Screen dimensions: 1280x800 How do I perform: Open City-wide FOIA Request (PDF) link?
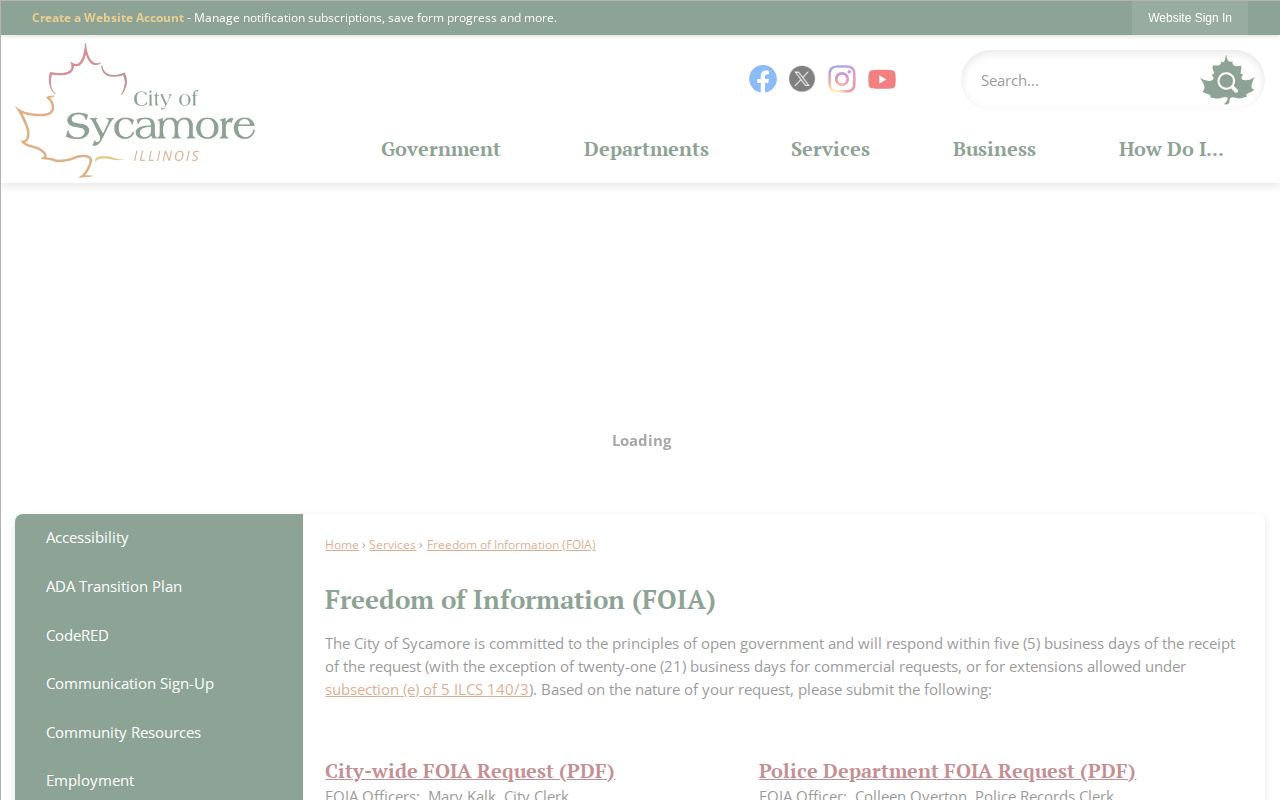point(470,771)
